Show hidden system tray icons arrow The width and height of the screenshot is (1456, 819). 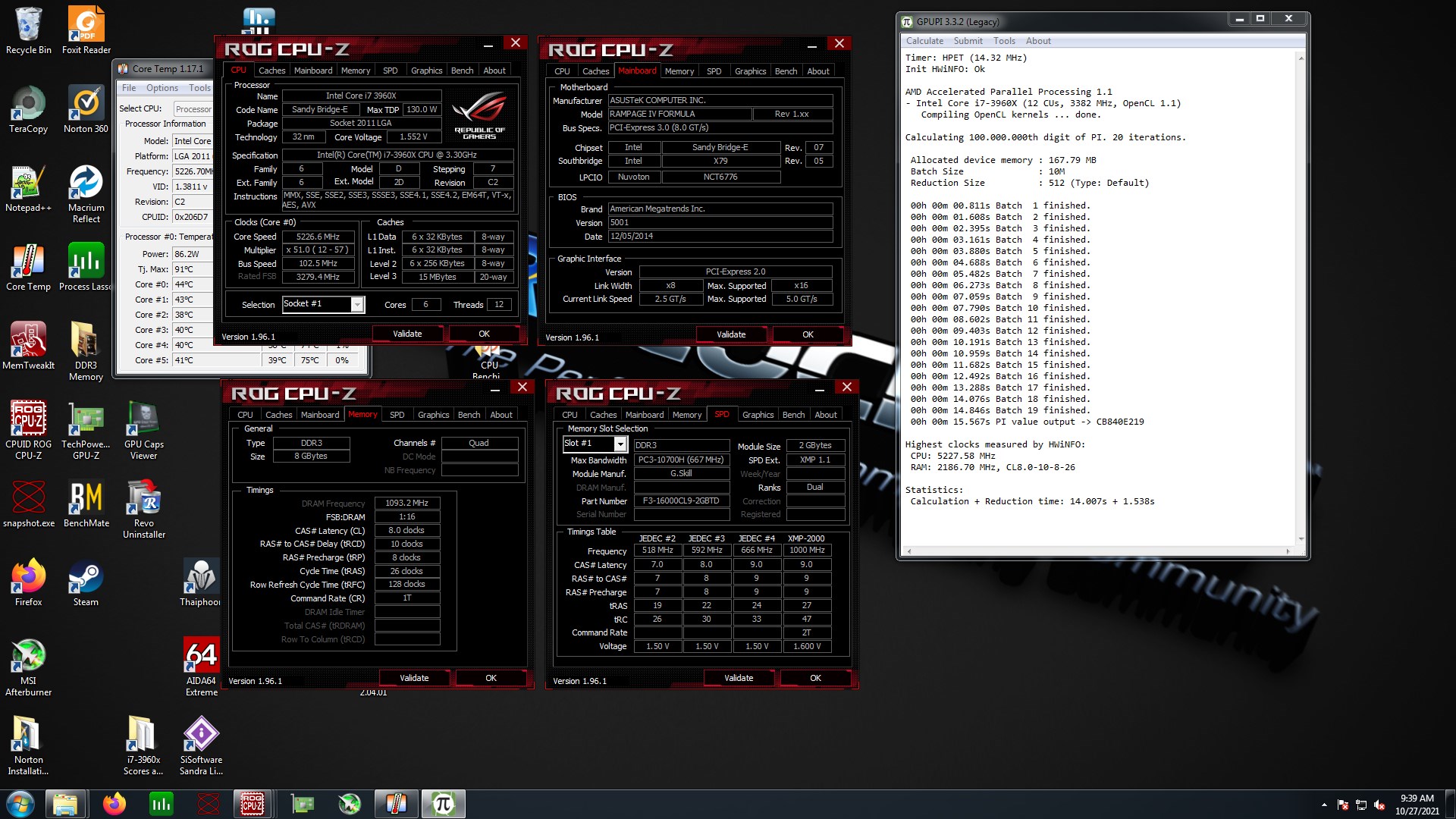pos(1324,805)
